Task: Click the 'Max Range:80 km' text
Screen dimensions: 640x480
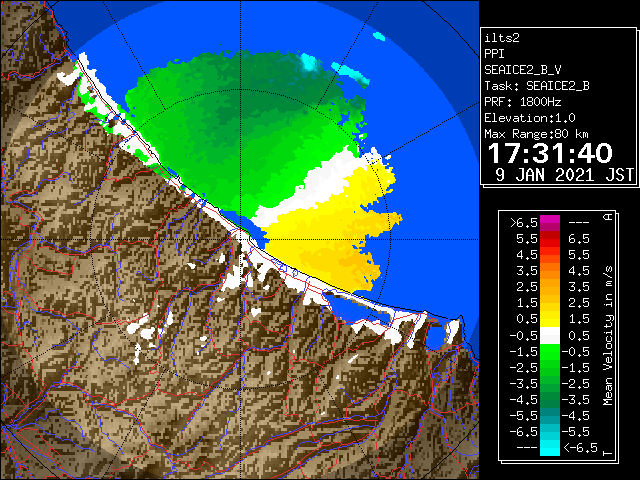Action: [x=537, y=134]
